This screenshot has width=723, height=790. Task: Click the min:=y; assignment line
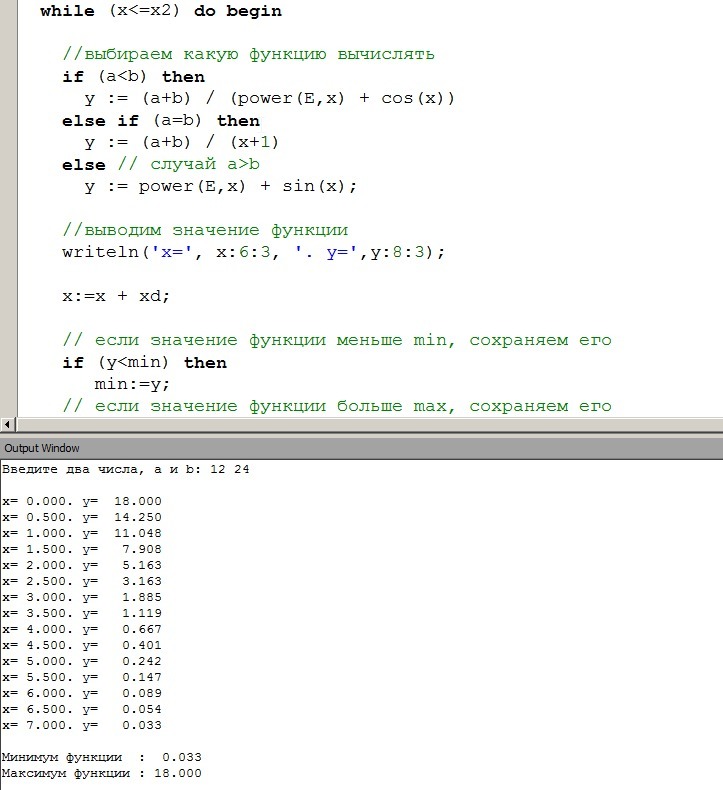tap(132, 384)
